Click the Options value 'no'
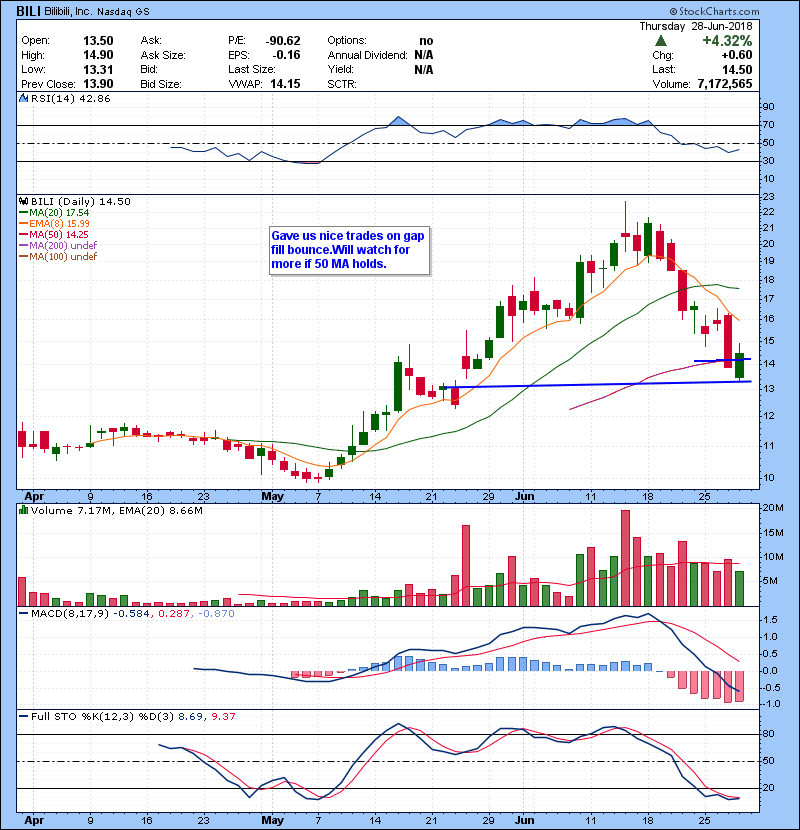 point(426,41)
